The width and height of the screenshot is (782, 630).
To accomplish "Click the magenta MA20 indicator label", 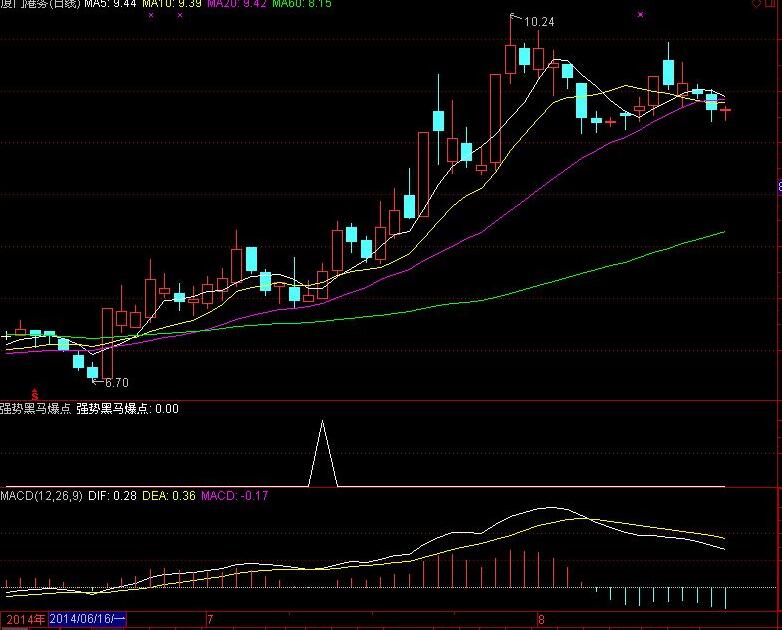I will coord(236,5).
